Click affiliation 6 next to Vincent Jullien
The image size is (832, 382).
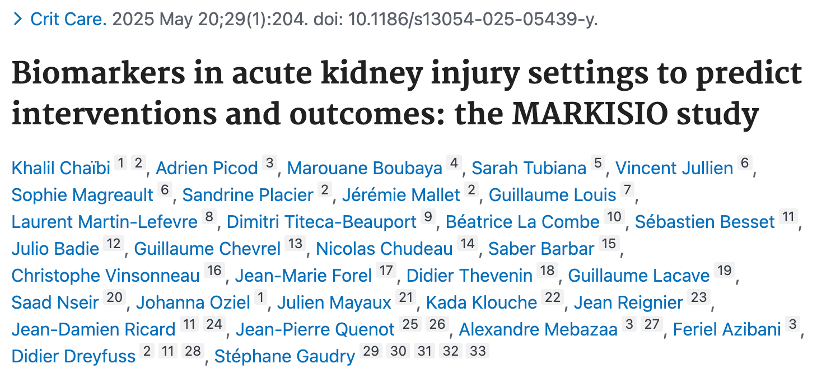[x=745, y=163]
